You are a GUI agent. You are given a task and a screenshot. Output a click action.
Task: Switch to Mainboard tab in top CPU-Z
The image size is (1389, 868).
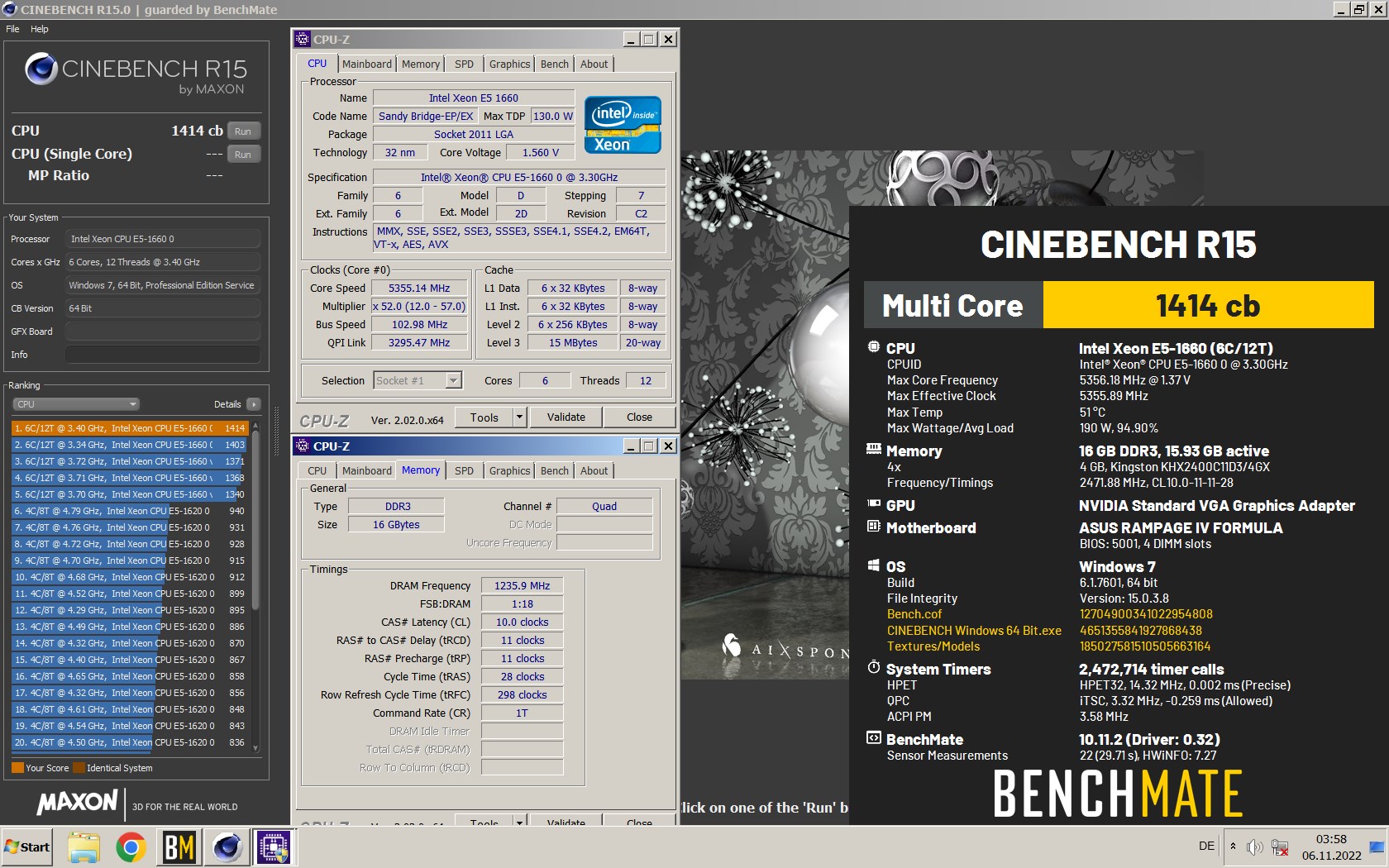367,64
